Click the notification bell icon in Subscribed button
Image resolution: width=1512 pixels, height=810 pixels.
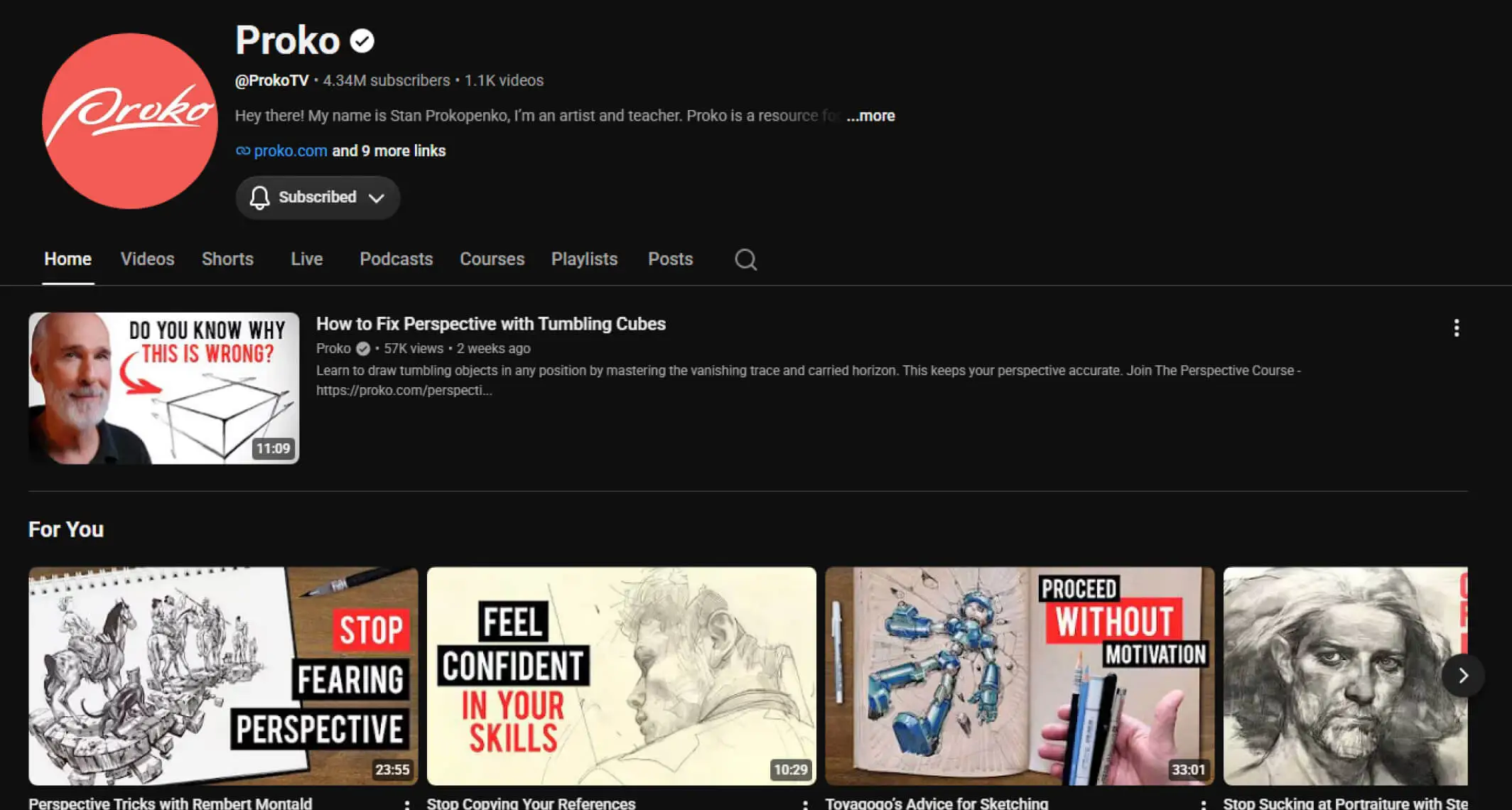pyautogui.click(x=259, y=198)
